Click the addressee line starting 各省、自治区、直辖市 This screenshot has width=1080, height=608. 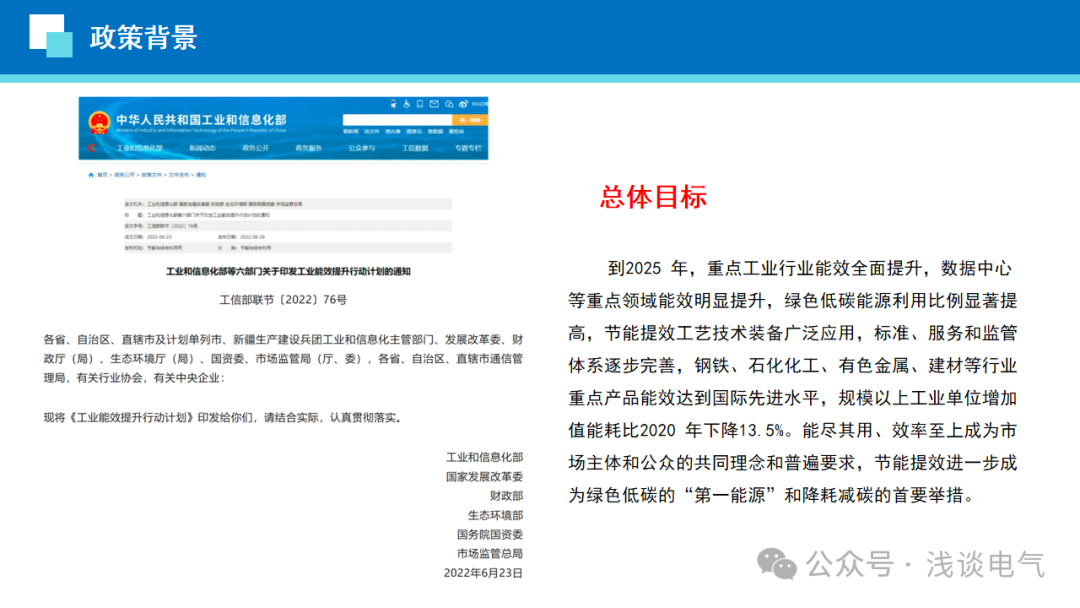283,339
